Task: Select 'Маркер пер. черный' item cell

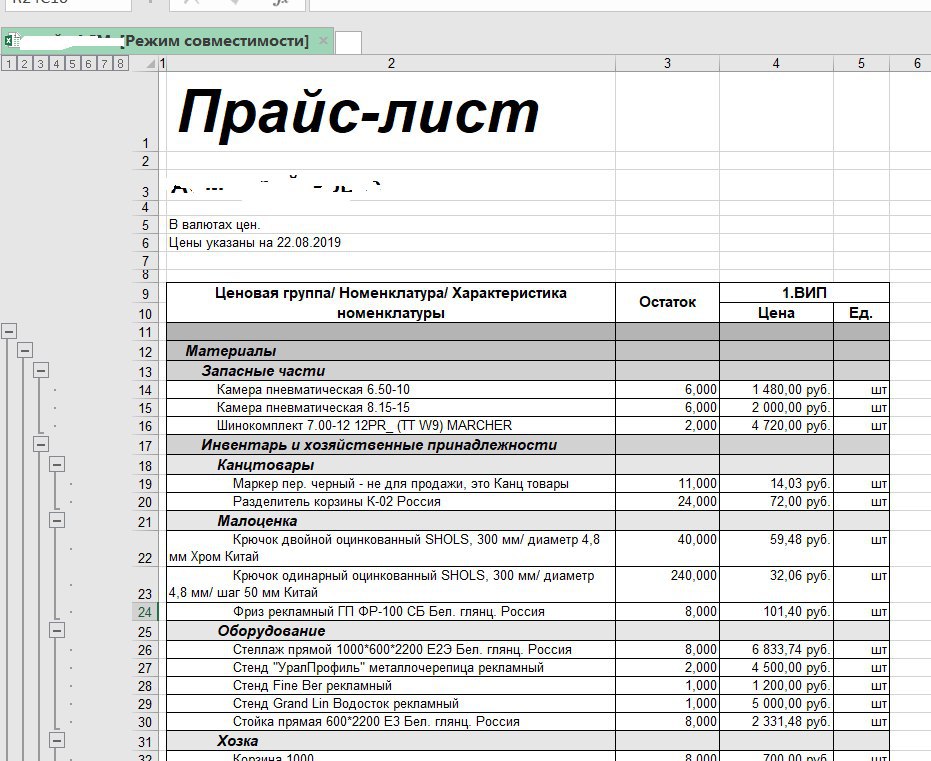Action: point(391,483)
